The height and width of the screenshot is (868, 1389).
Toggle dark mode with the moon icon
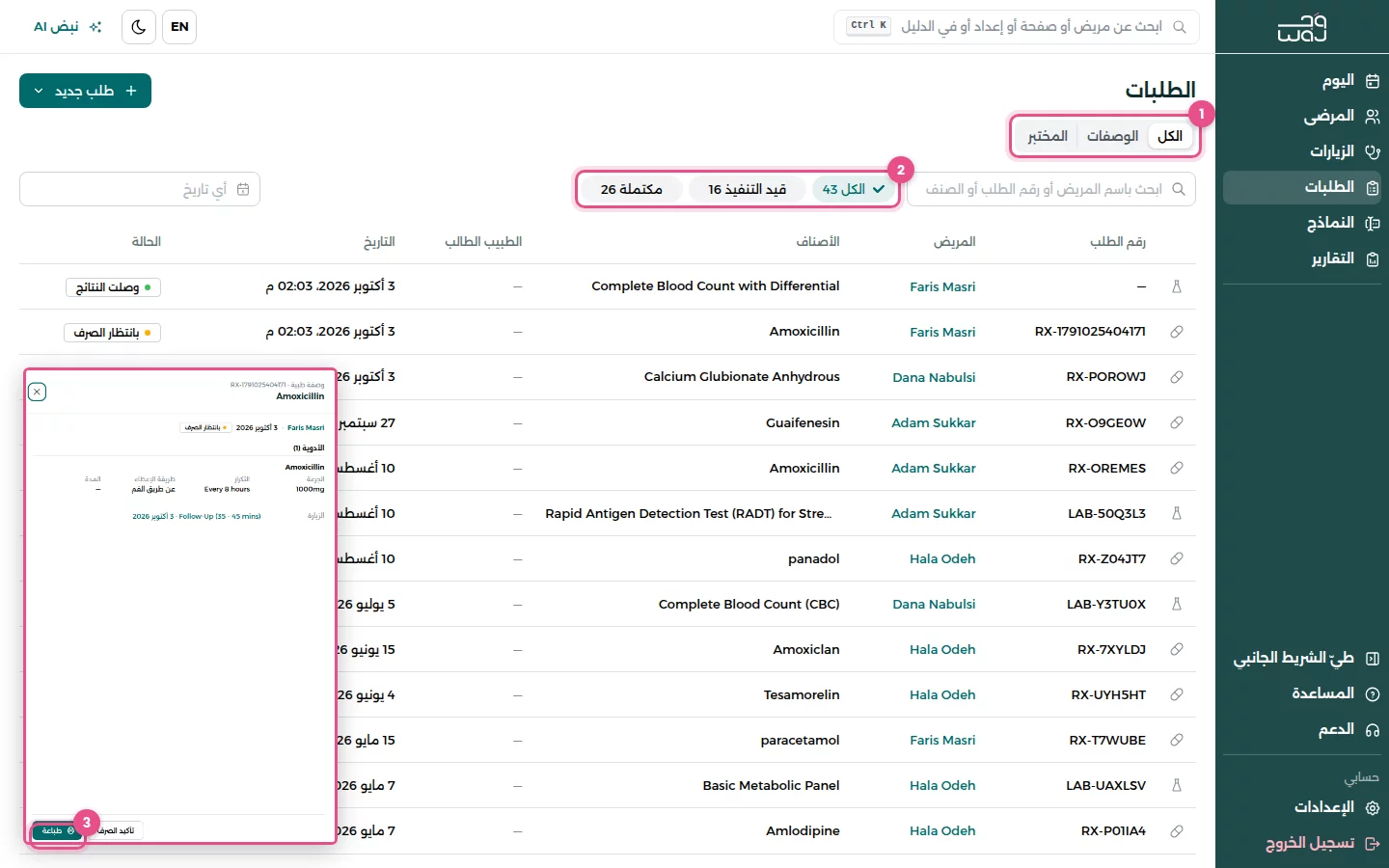[139, 27]
